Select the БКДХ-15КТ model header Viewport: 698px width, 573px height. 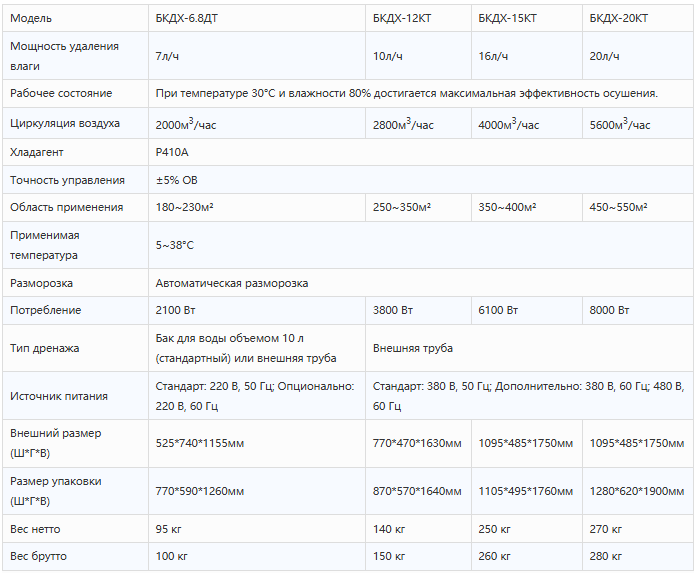[x=527, y=18]
